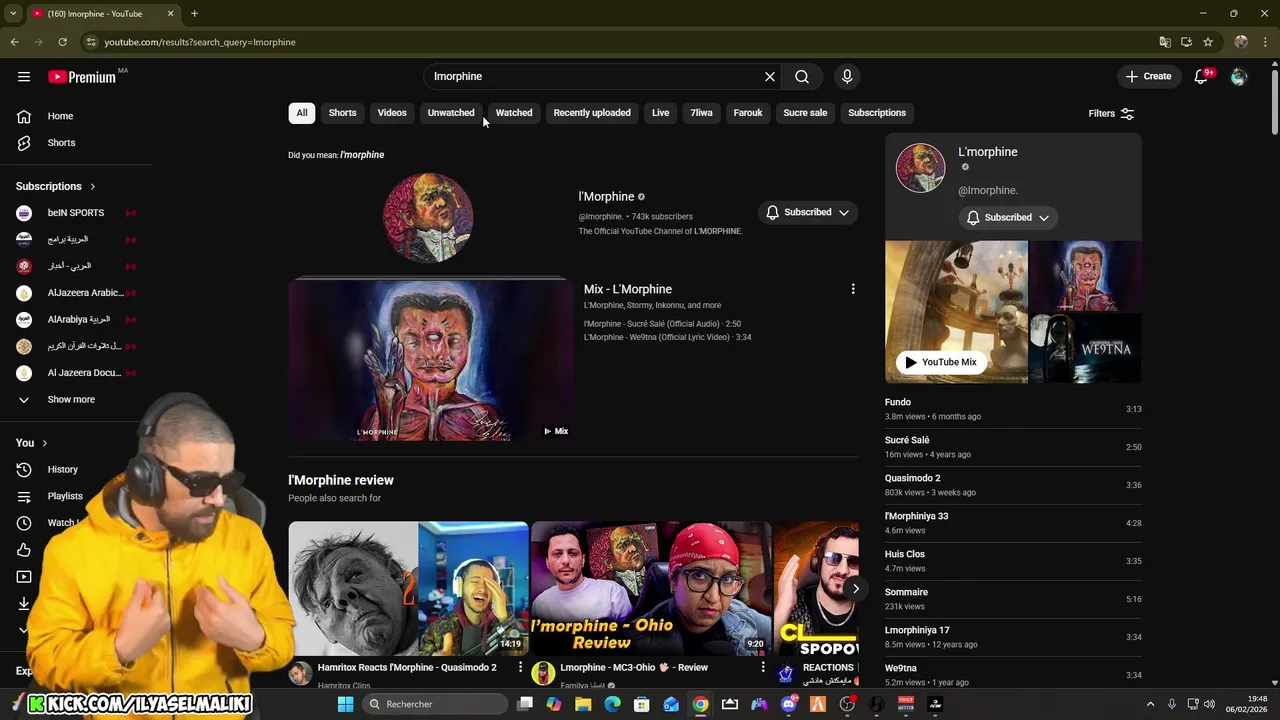This screenshot has height=720, width=1280.
Task: Select the Watched filter chip
Action: [x=514, y=113]
